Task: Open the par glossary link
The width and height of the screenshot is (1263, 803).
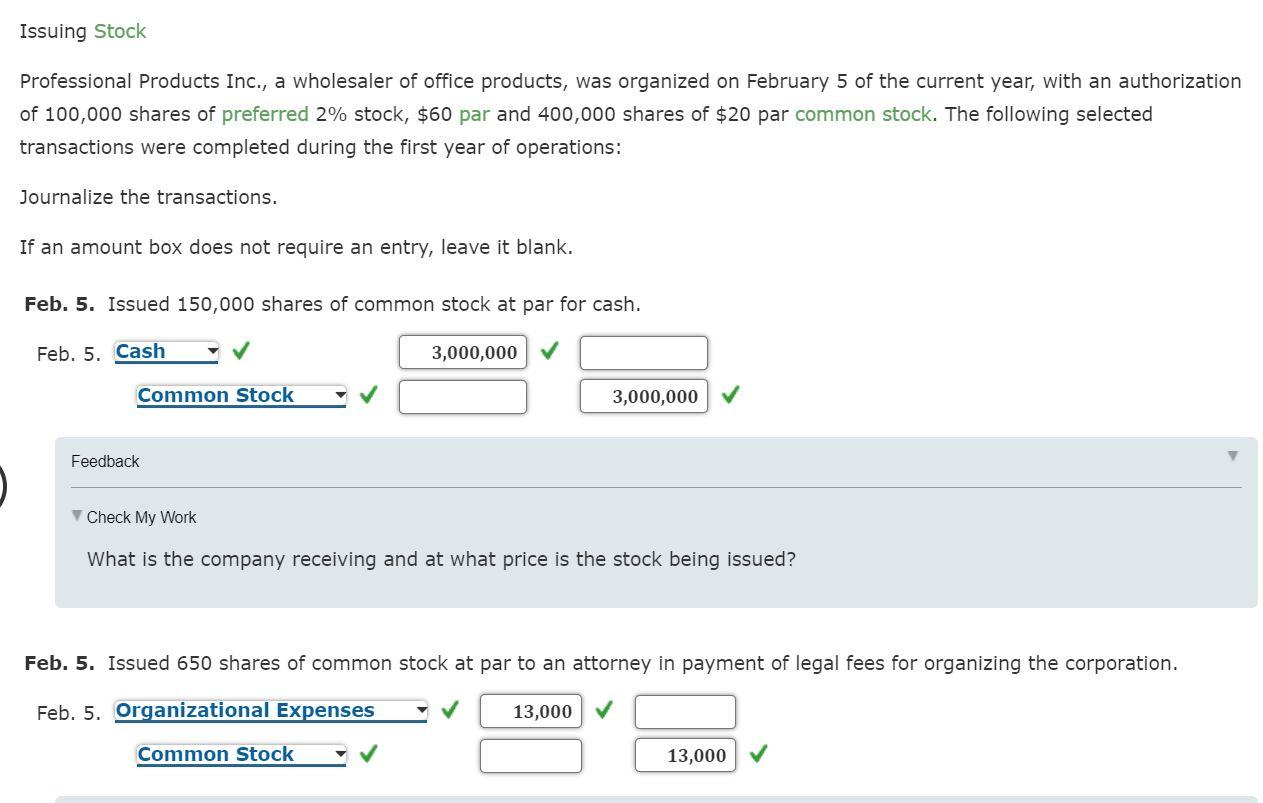Action: pyautogui.click(x=475, y=114)
